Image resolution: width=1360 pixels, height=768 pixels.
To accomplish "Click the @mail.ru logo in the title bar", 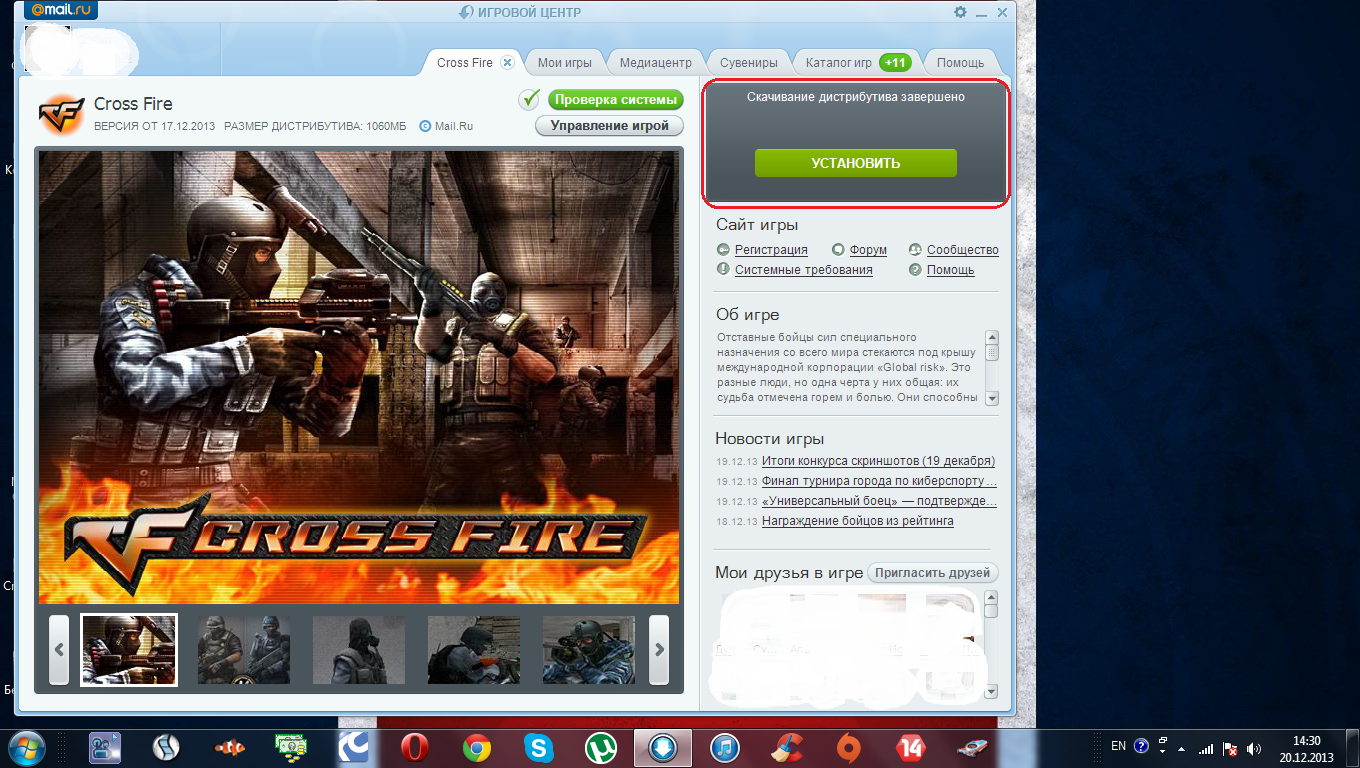I will coord(63,10).
